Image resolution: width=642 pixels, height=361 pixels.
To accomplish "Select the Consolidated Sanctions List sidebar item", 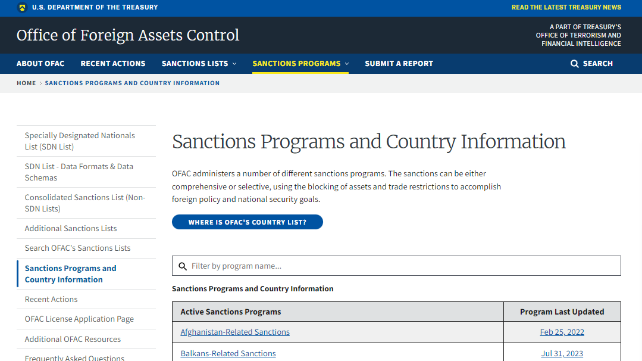I will point(86,203).
